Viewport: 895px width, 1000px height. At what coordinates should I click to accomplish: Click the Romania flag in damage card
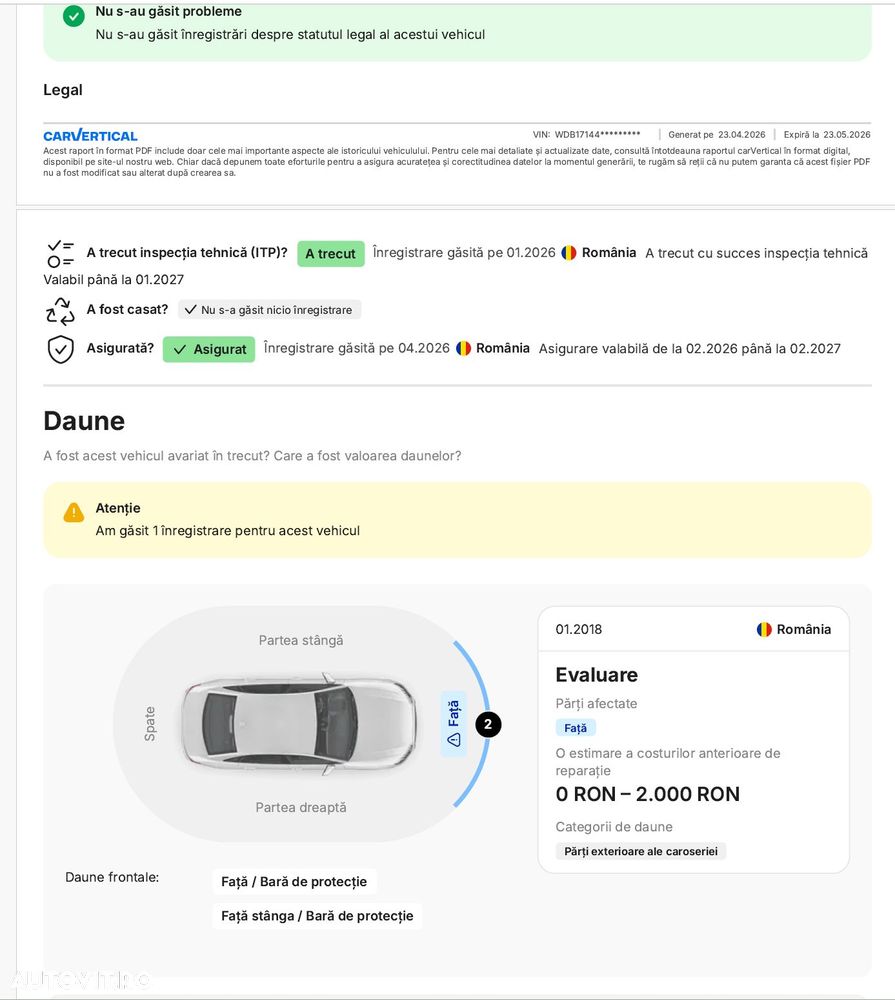pyautogui.click(x=764, y=630)
